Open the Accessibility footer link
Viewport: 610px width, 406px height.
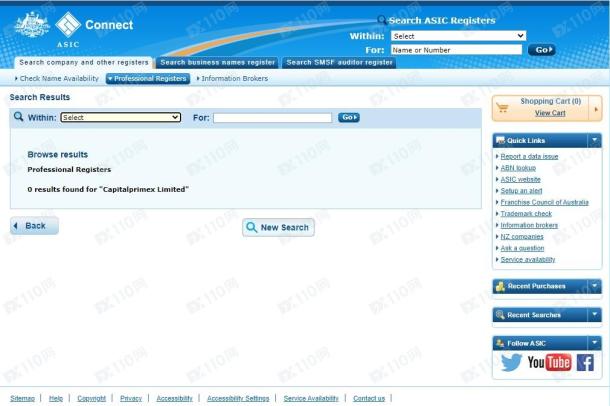click(x=174, y=398)
